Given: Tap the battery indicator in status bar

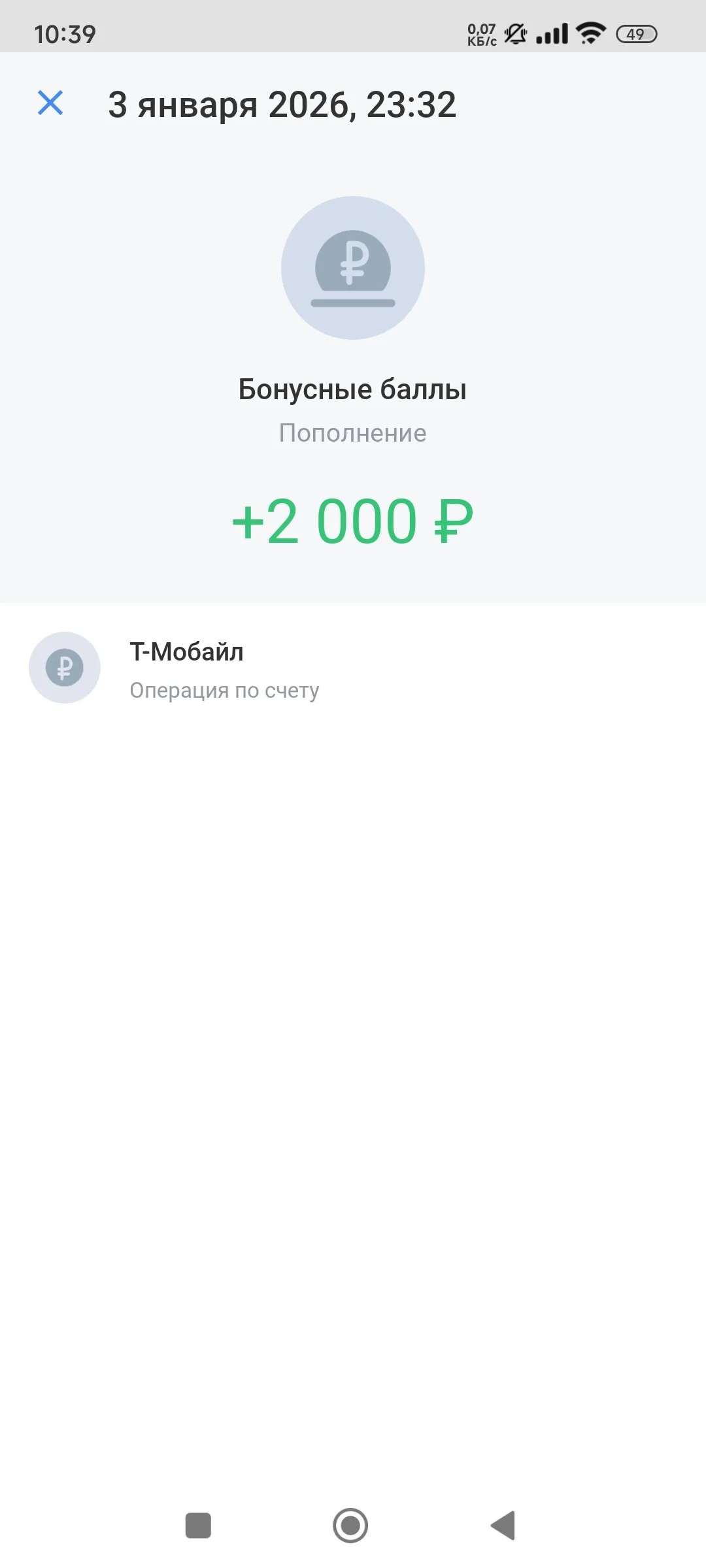Looking at the screenshot, I should [x=637, y=34].
